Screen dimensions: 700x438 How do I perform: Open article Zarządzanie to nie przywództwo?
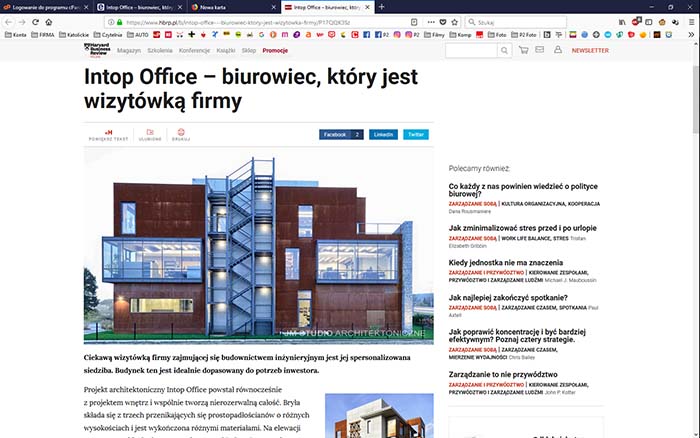(x=503, y=375)
